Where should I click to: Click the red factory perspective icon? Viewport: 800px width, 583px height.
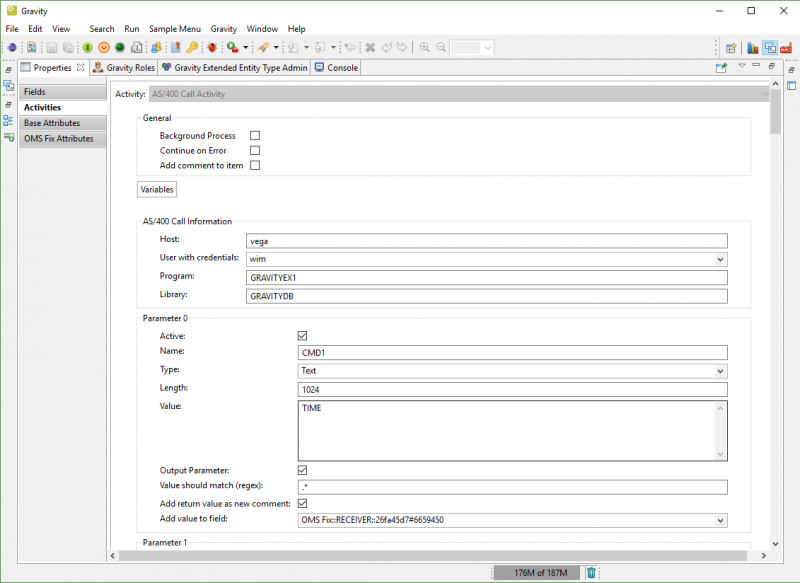tap(787, 47)
